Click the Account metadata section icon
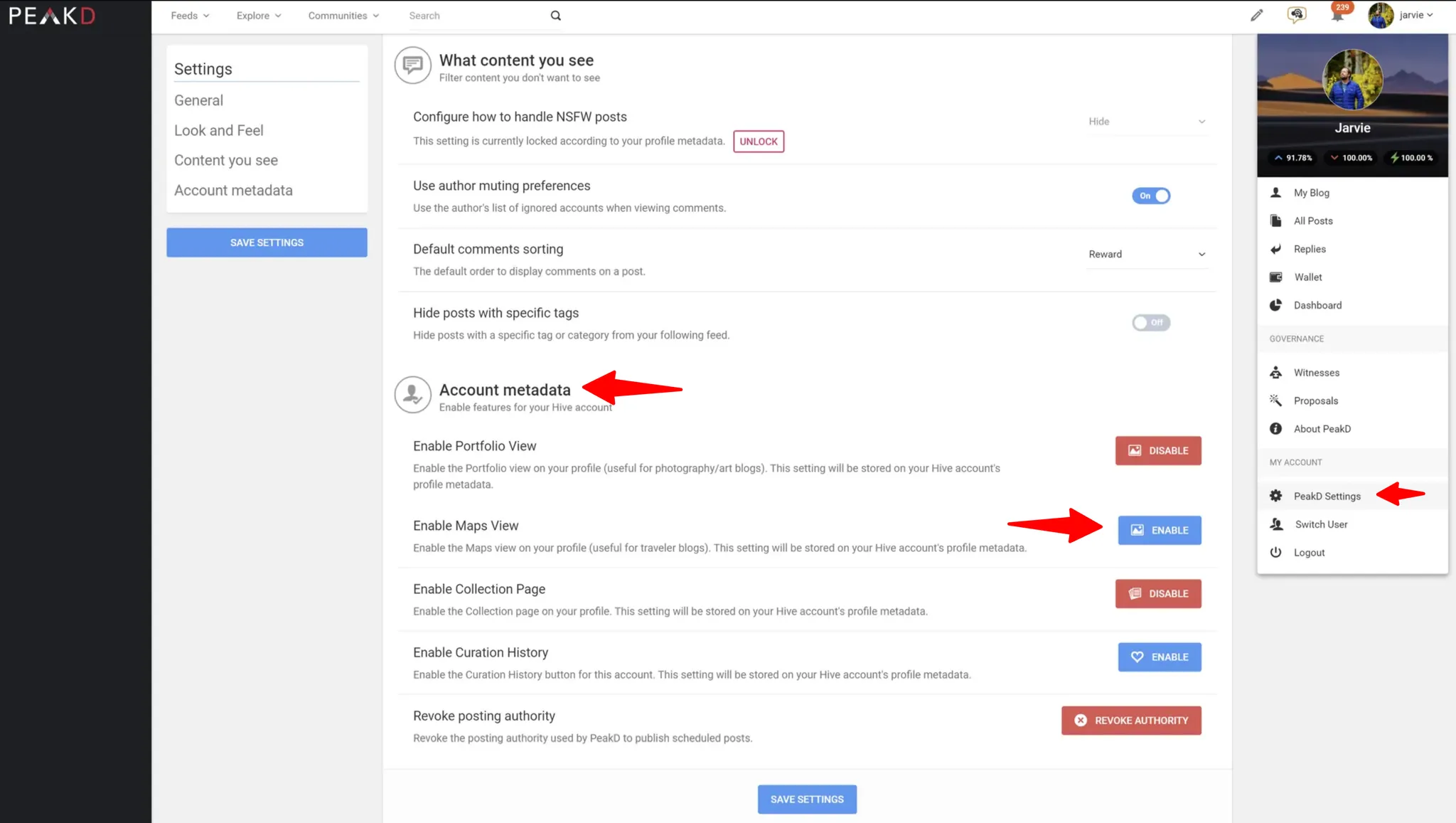The height and width of the screenshot is (823, 1456). coord(413,395)
